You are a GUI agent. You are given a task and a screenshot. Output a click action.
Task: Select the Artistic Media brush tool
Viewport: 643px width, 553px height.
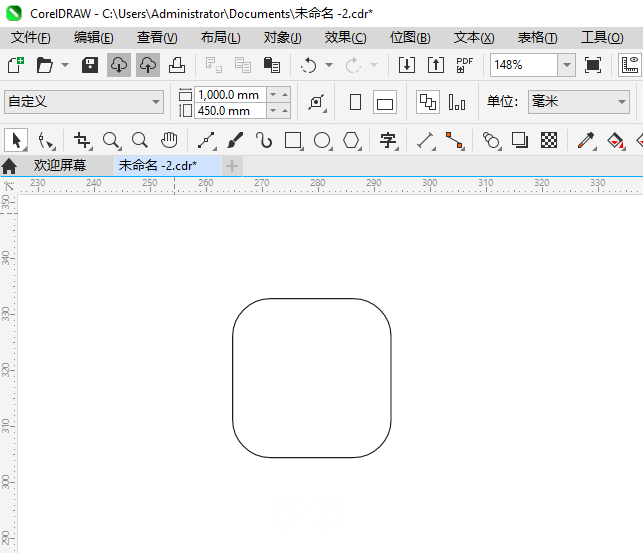235,140
